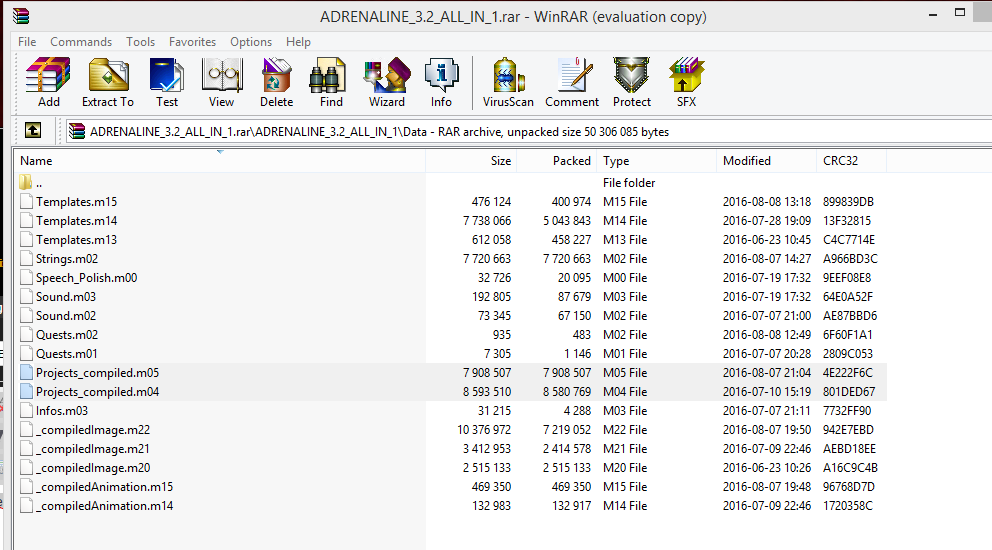Viewport: 992px width, 550px height.
Task: Click the Delete toolbar icon
Action: click(276, 82)
